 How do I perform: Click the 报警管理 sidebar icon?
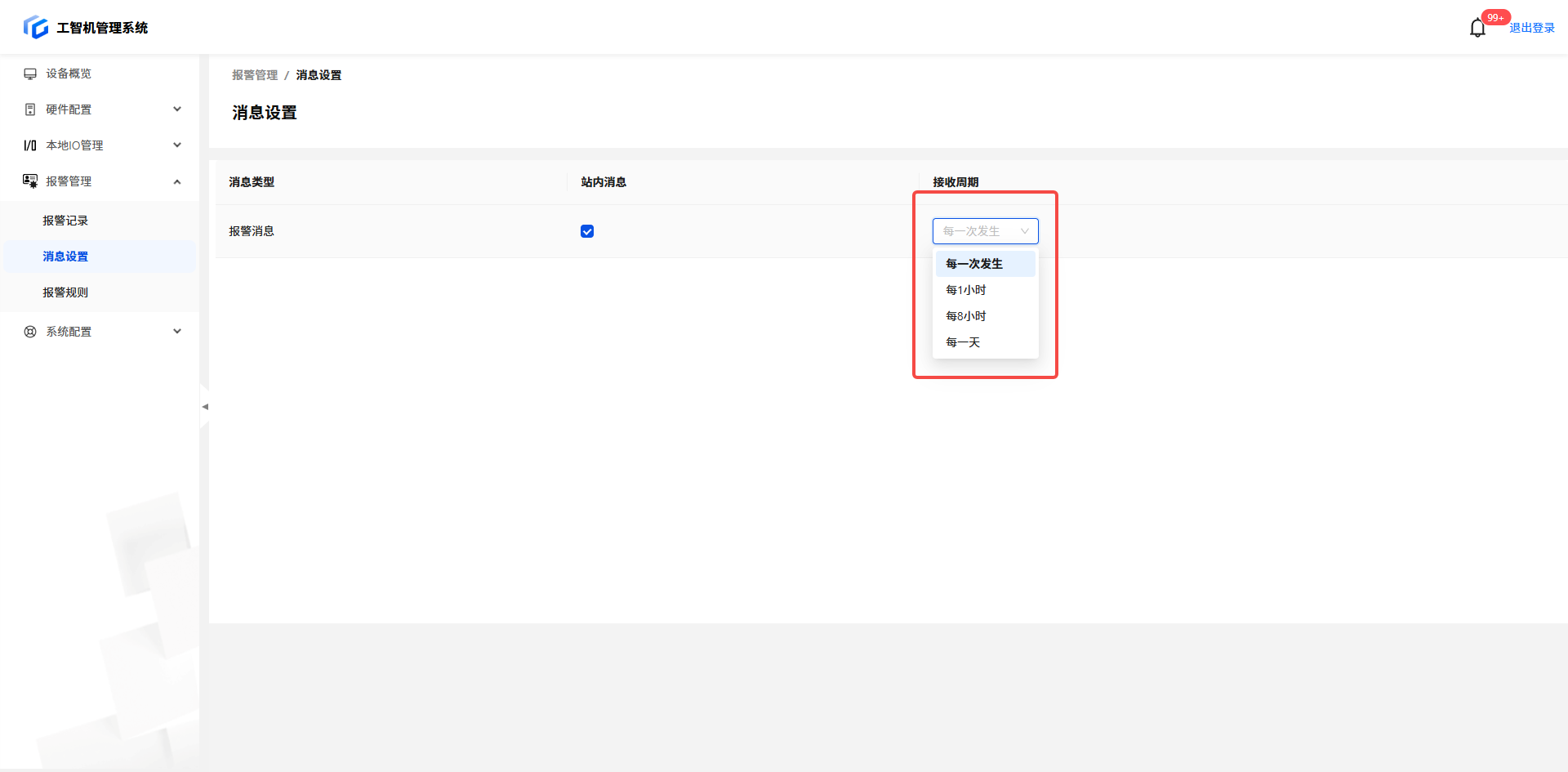30,181
